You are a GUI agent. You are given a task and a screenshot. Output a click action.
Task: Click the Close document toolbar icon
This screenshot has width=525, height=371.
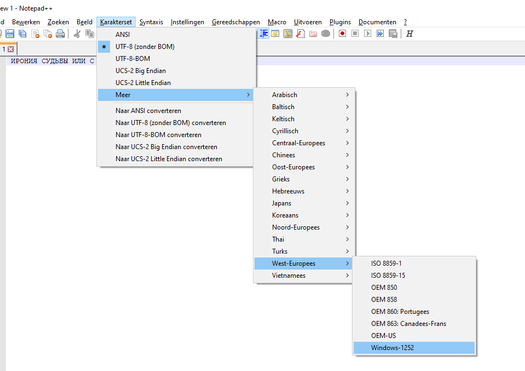tap(35, 33)
